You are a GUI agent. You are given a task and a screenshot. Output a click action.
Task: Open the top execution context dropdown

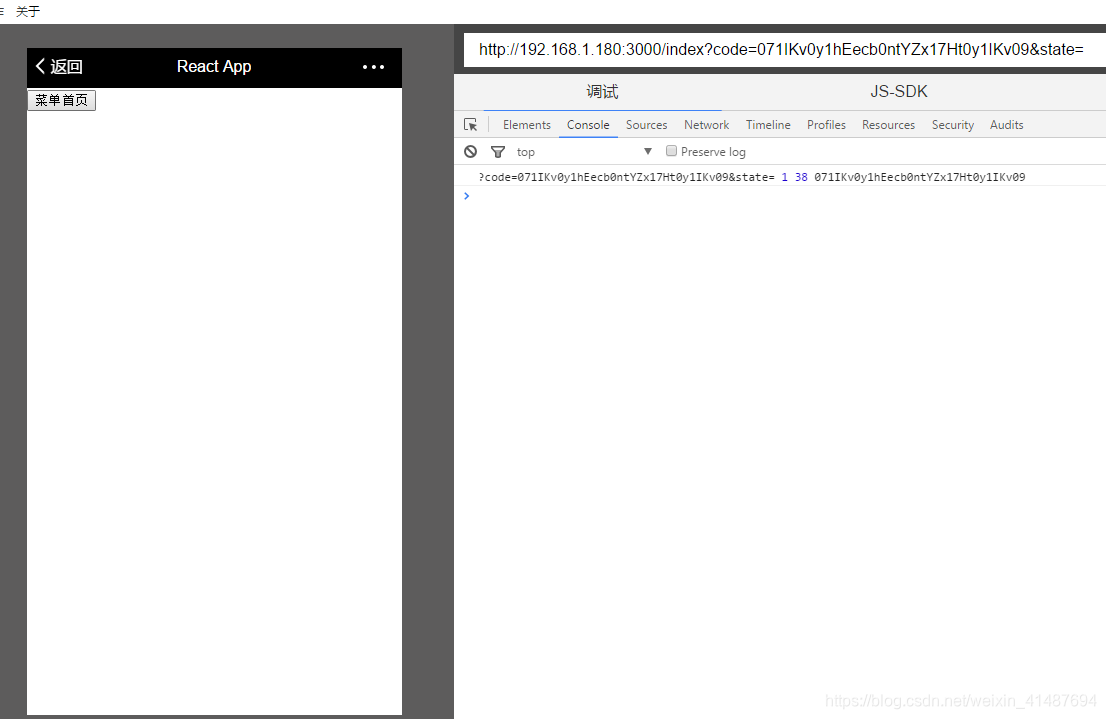(x=584, y=152)
